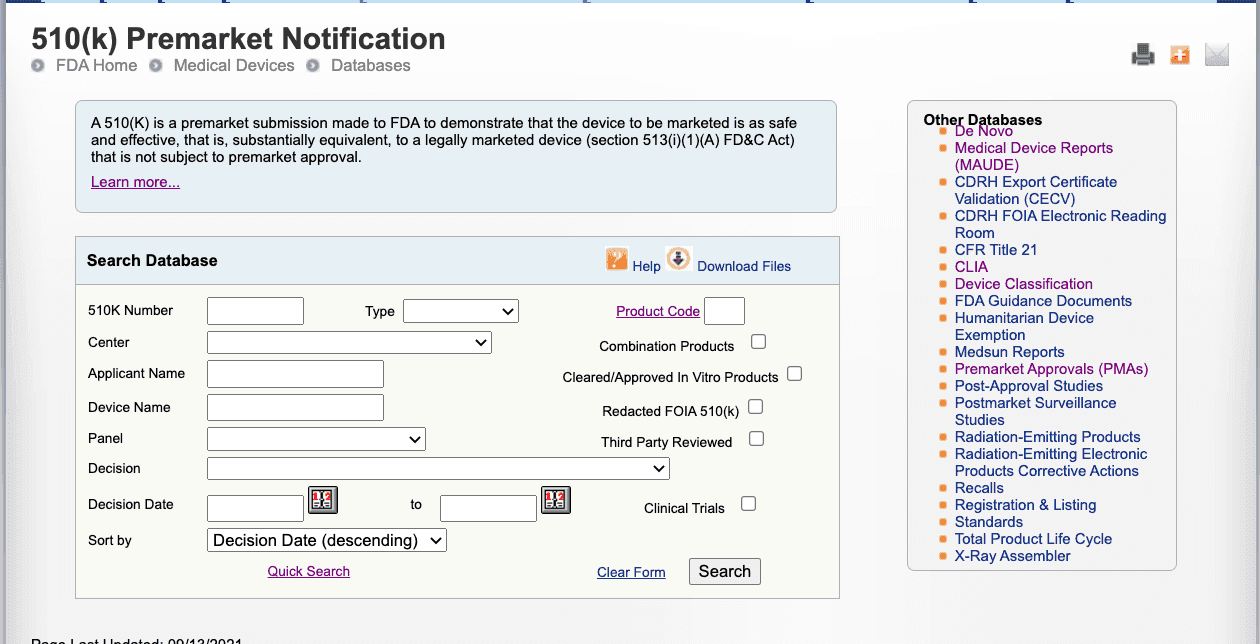The width and height of the screenshot is (1260, 644).
Task: Open CDRH Export Certificate Validation link
Action: tap(1036, 190)
